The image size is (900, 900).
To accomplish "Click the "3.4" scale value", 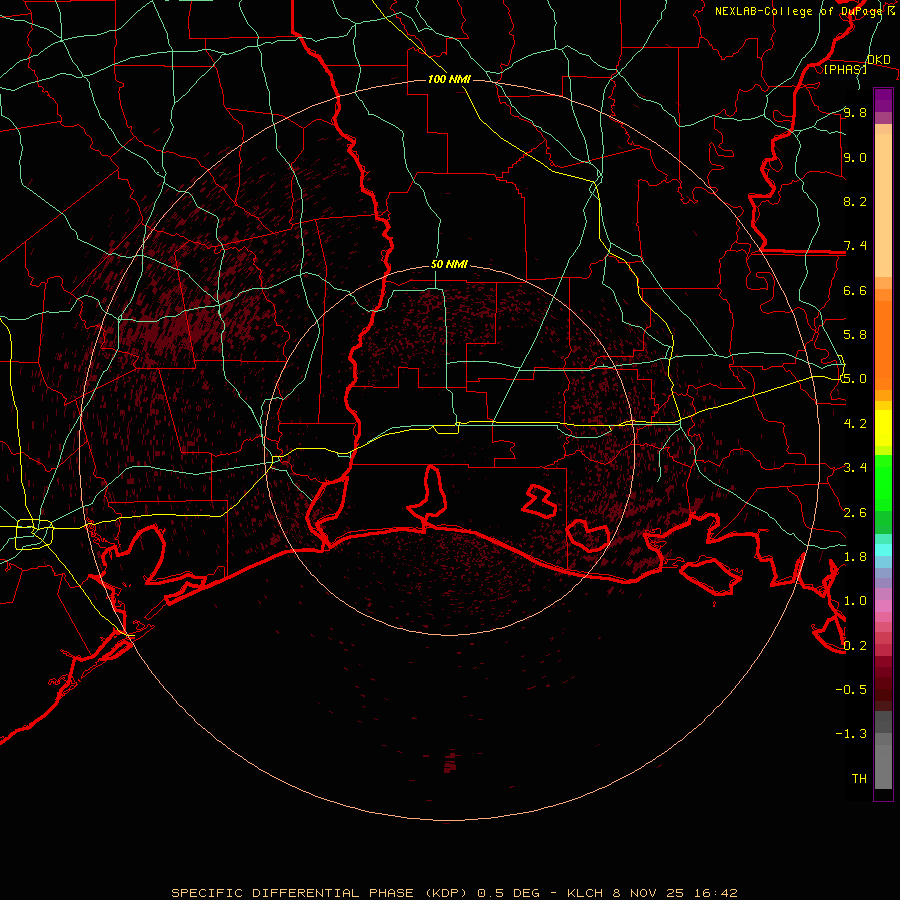I will 855,468.
